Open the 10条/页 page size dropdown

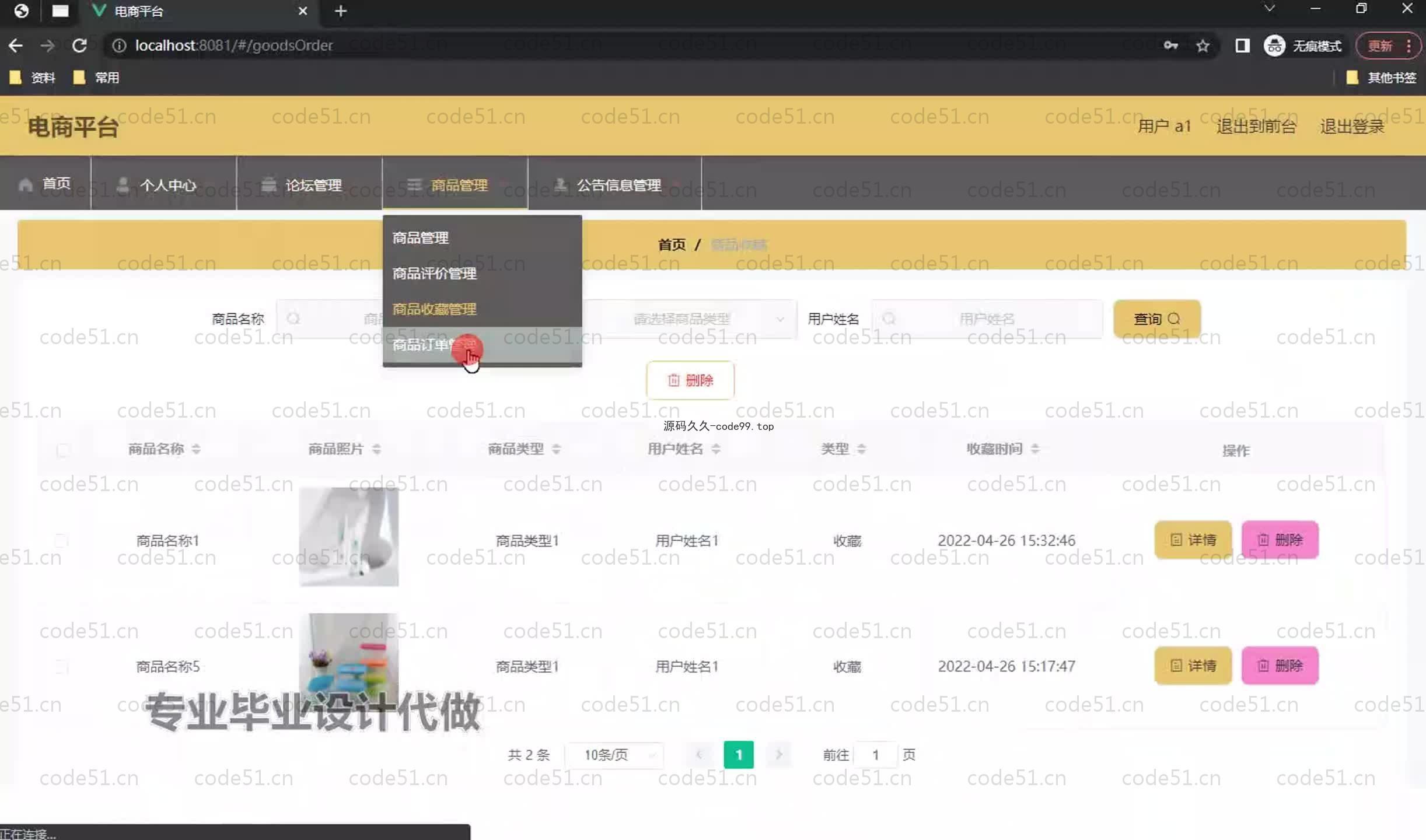click(x=615, y=755)
